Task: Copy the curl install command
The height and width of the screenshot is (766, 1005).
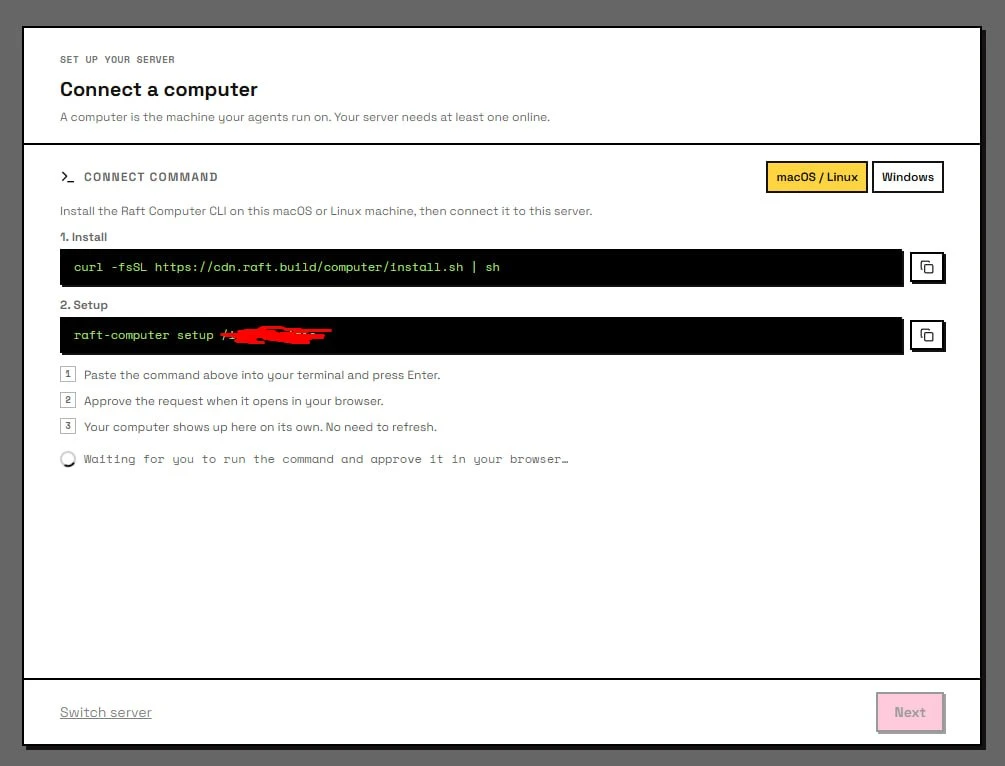Action: (927, 267)
